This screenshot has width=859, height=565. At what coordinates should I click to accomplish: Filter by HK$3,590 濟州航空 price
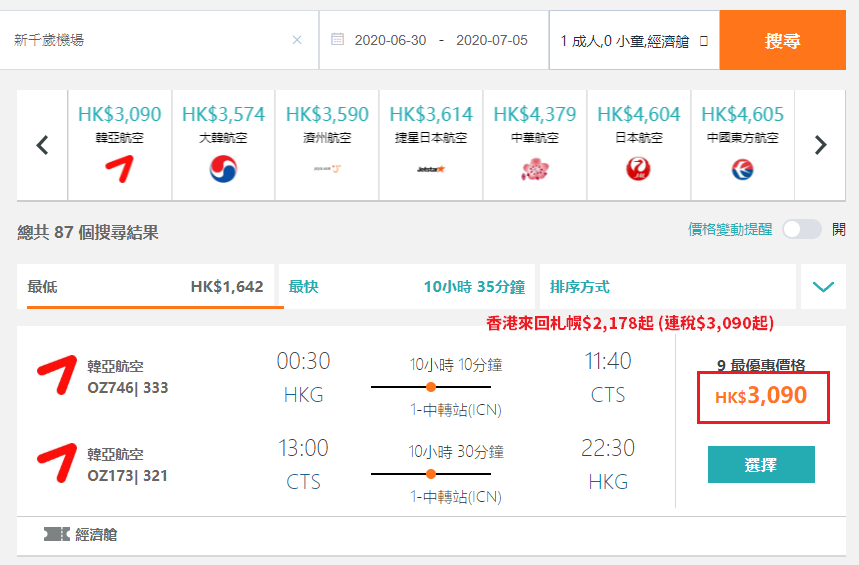(x=327, y=115)
